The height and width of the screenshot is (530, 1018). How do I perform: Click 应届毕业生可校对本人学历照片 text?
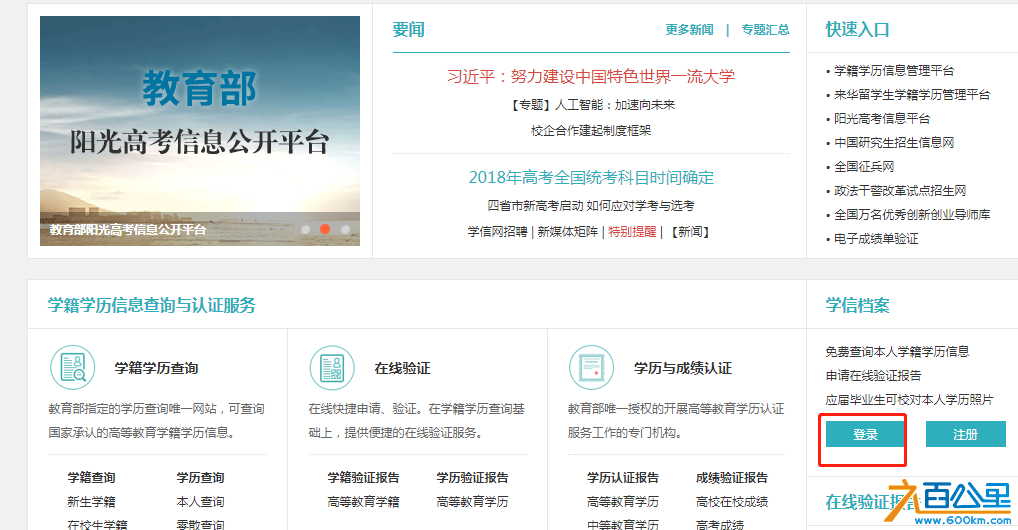[910, 400]
